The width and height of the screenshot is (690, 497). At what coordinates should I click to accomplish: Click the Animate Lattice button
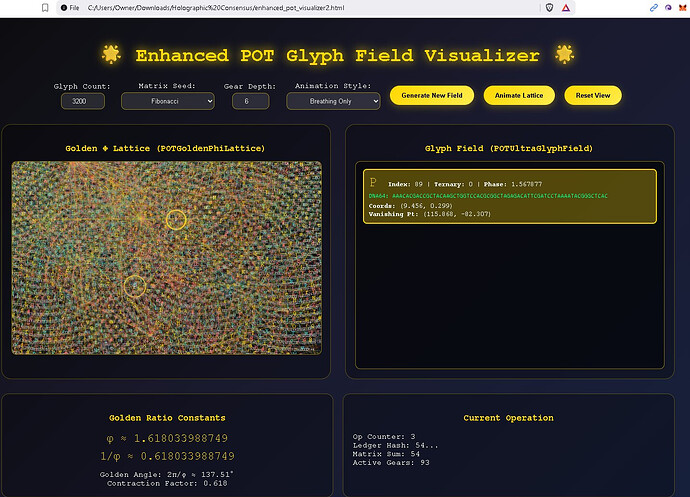[518, 95]
